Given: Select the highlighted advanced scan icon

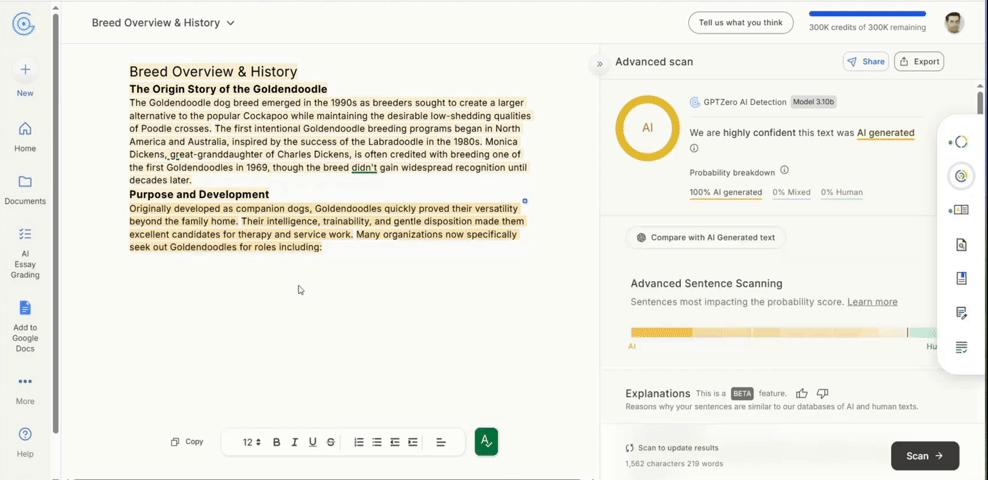Looking at the screenshot, I should coord(960,176).
